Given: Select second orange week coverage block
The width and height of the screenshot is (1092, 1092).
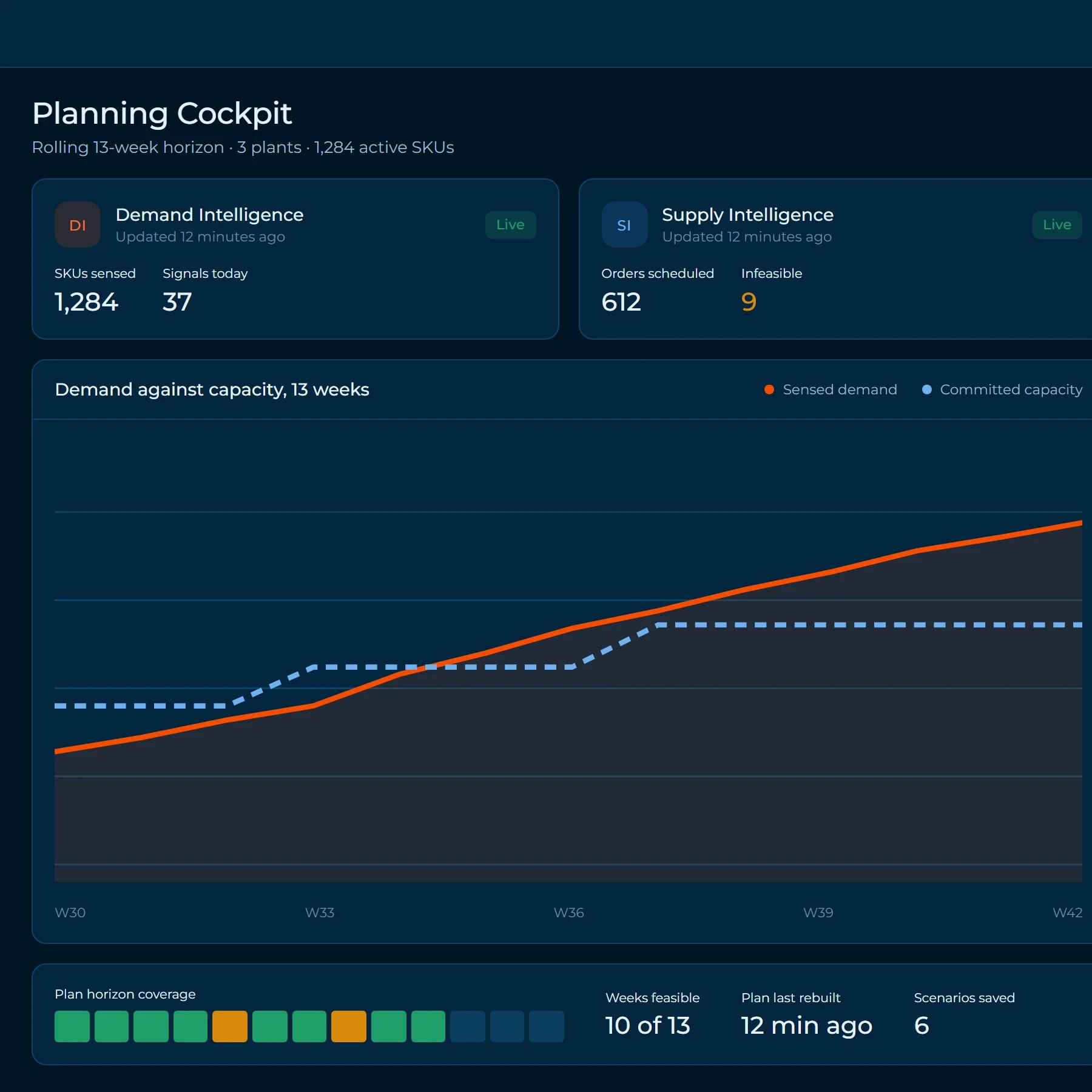Looking at the screenshot, I should 348,1026.
